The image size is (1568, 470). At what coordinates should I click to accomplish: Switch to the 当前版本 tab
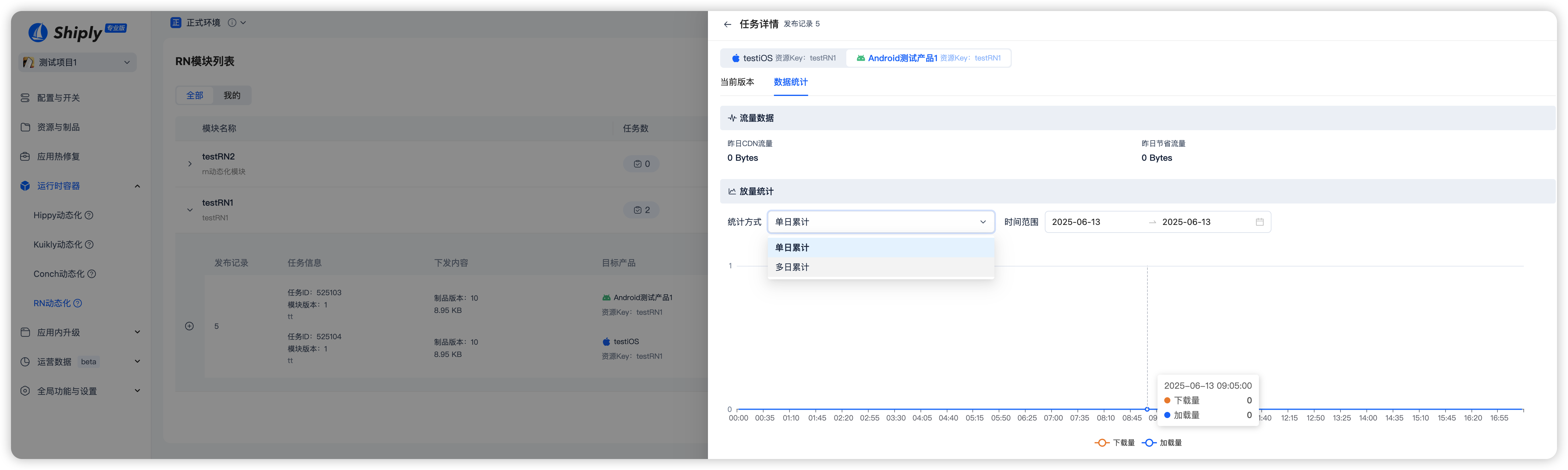point(737,82)
